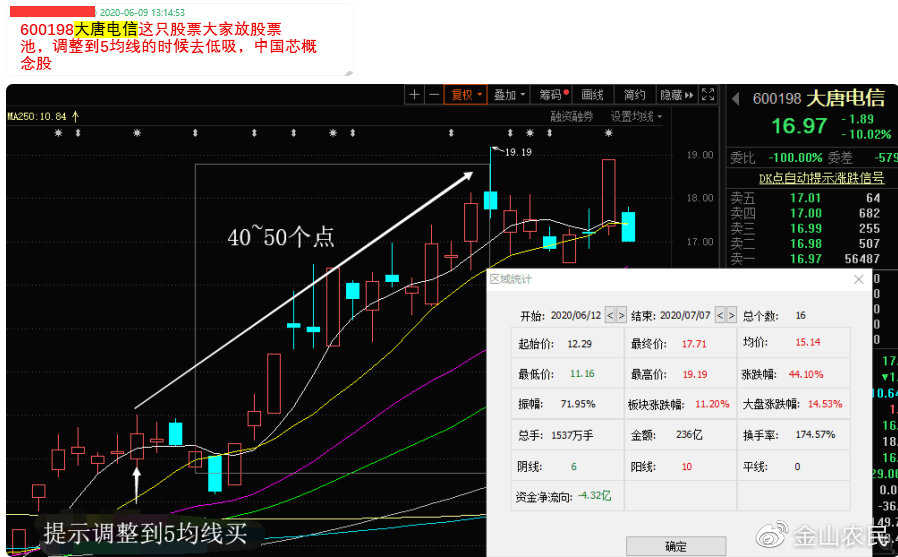This screenshot has height=557, width=898.
Task: Click the current price 16.97 header
Action: [798, 126]
